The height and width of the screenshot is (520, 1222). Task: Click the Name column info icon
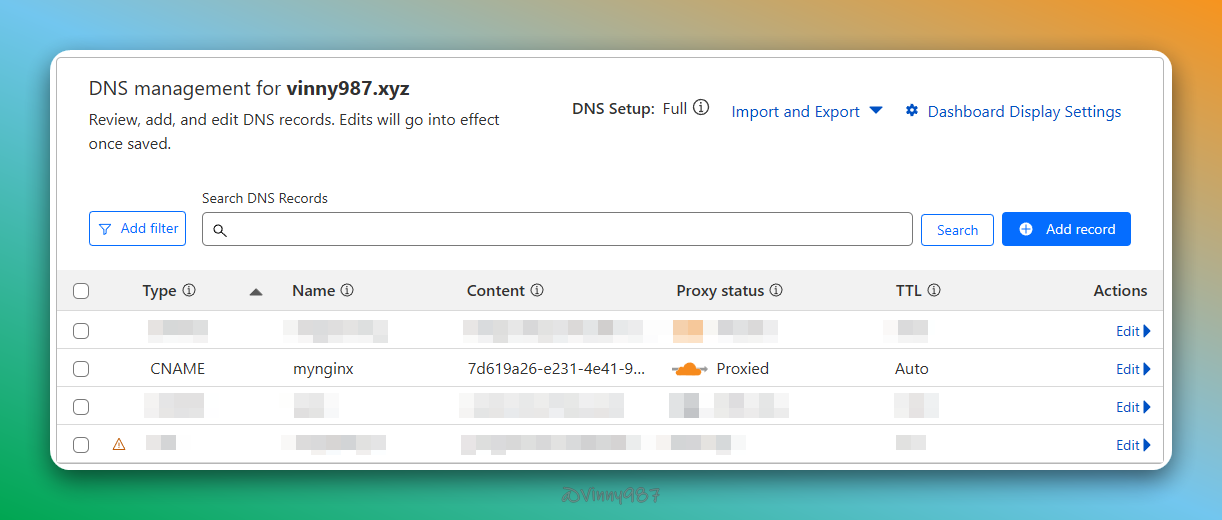click(347, 291)
